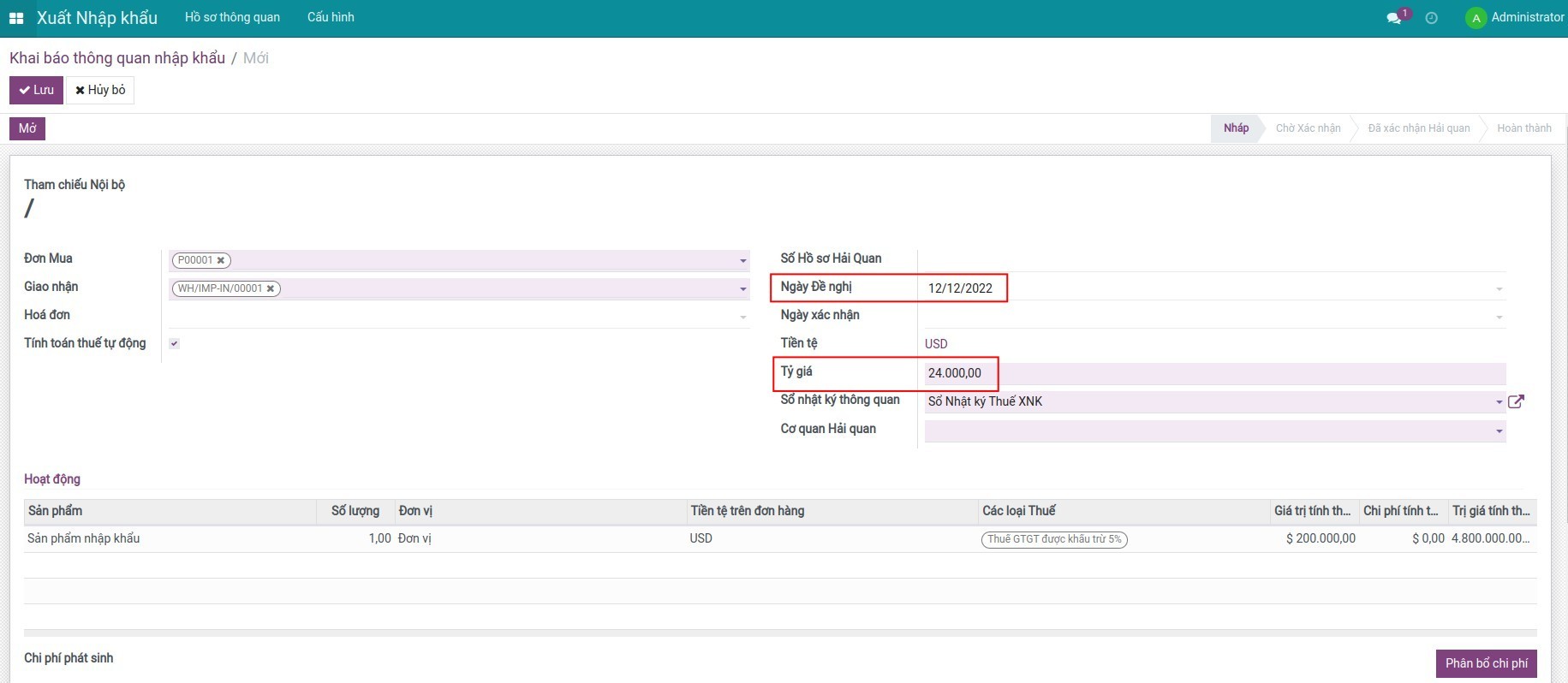This screenshot has width=1568, height=683.
Task: Remove the P00001 tag
Action: point(221,260)
